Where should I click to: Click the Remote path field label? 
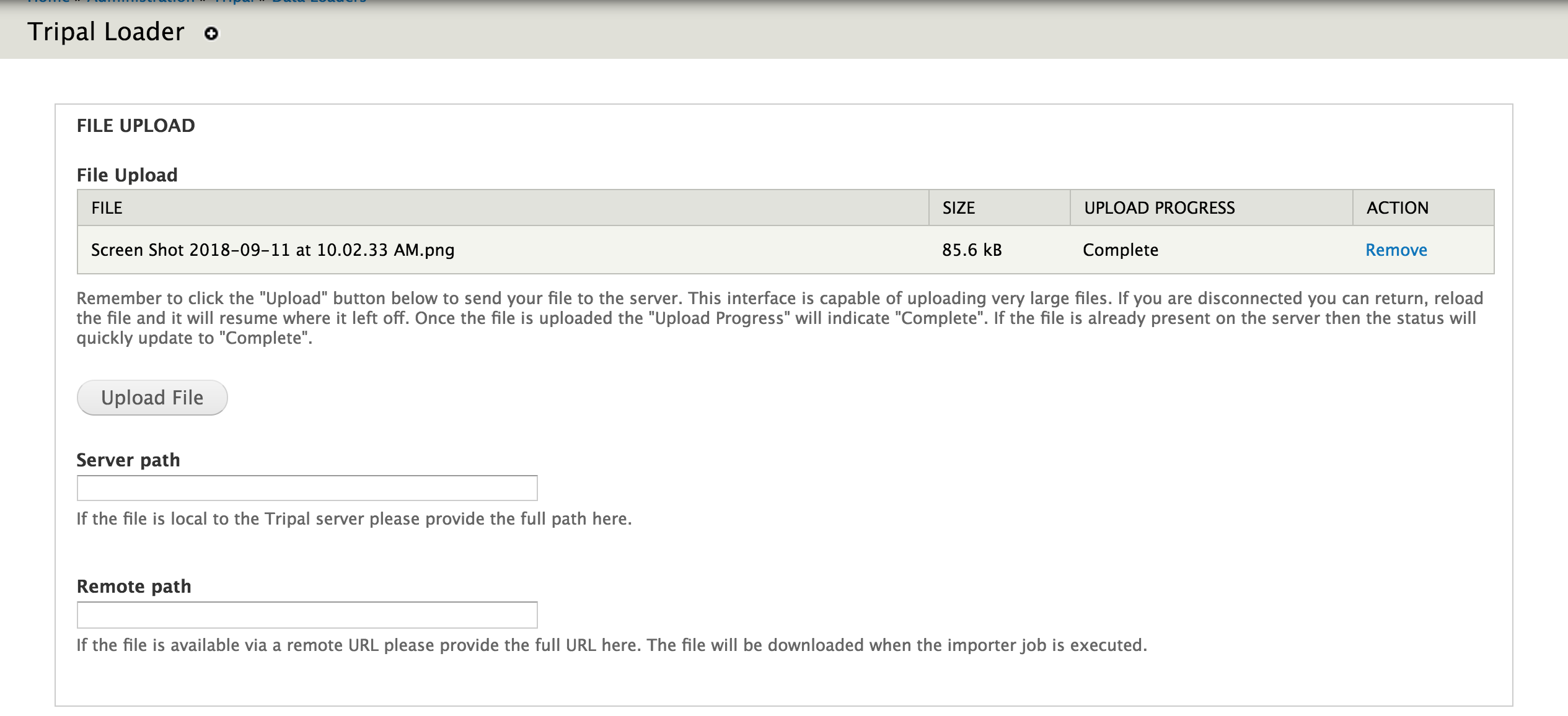(134, 587)
